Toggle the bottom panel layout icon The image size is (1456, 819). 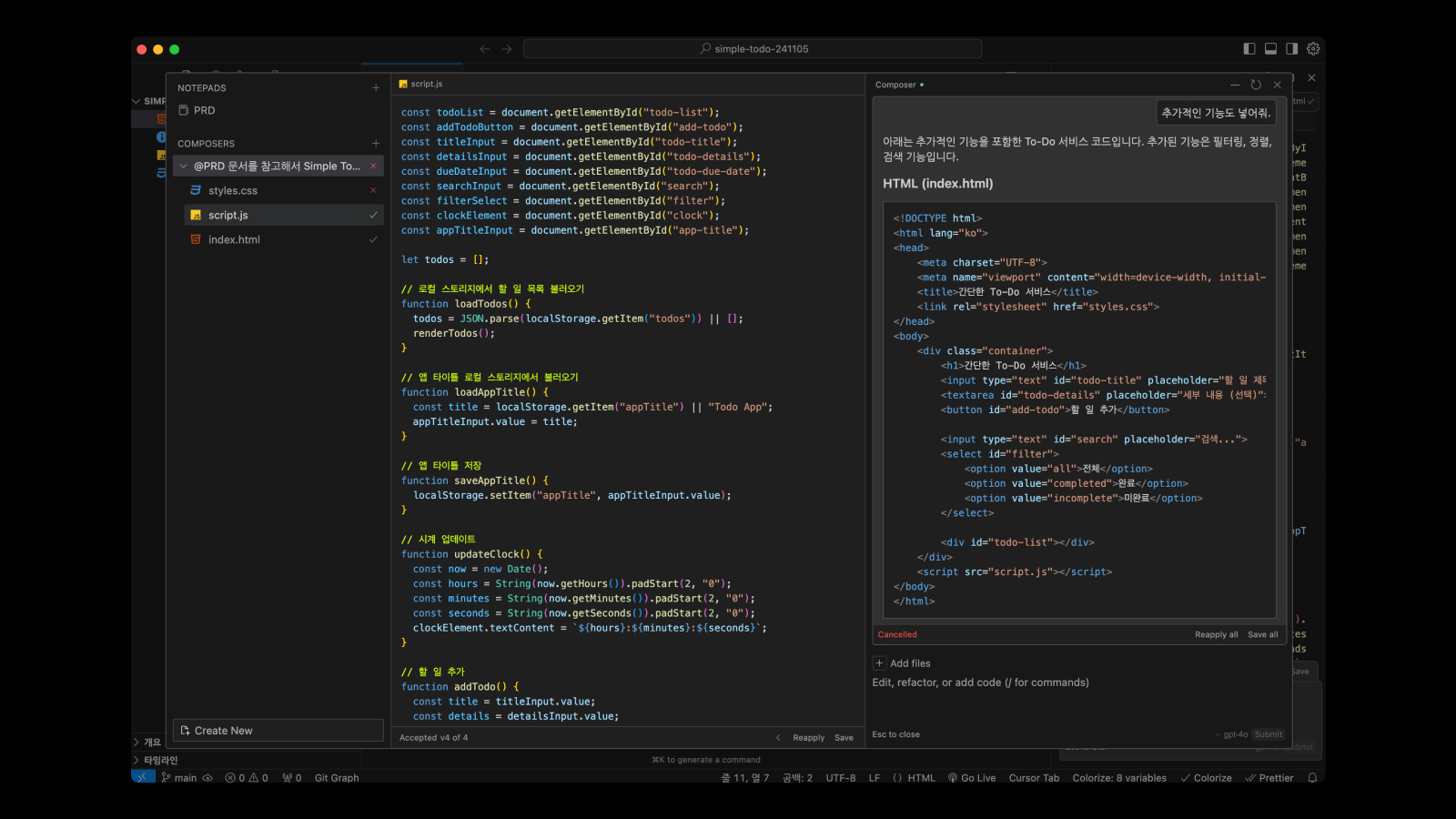tap(1270, 49)
